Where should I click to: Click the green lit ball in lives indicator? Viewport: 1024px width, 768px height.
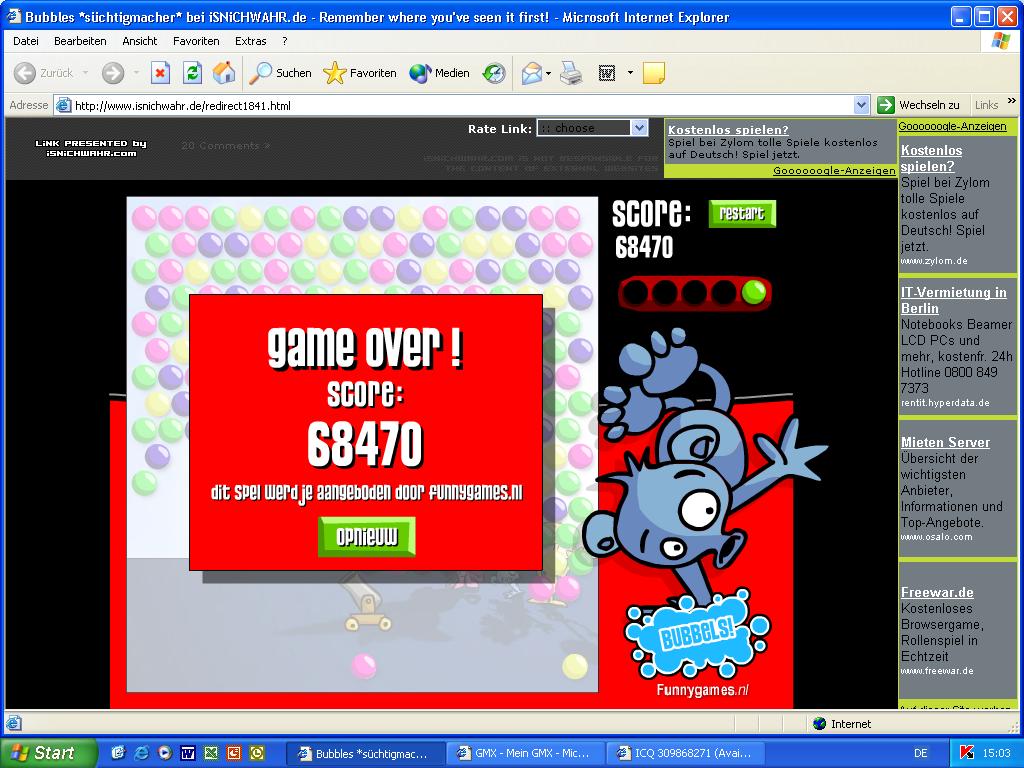pos(754,293)
